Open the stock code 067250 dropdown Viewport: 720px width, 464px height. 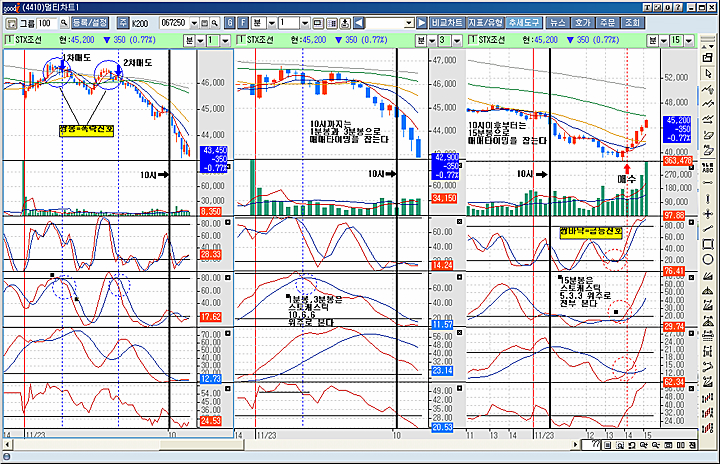click(194, 23)
